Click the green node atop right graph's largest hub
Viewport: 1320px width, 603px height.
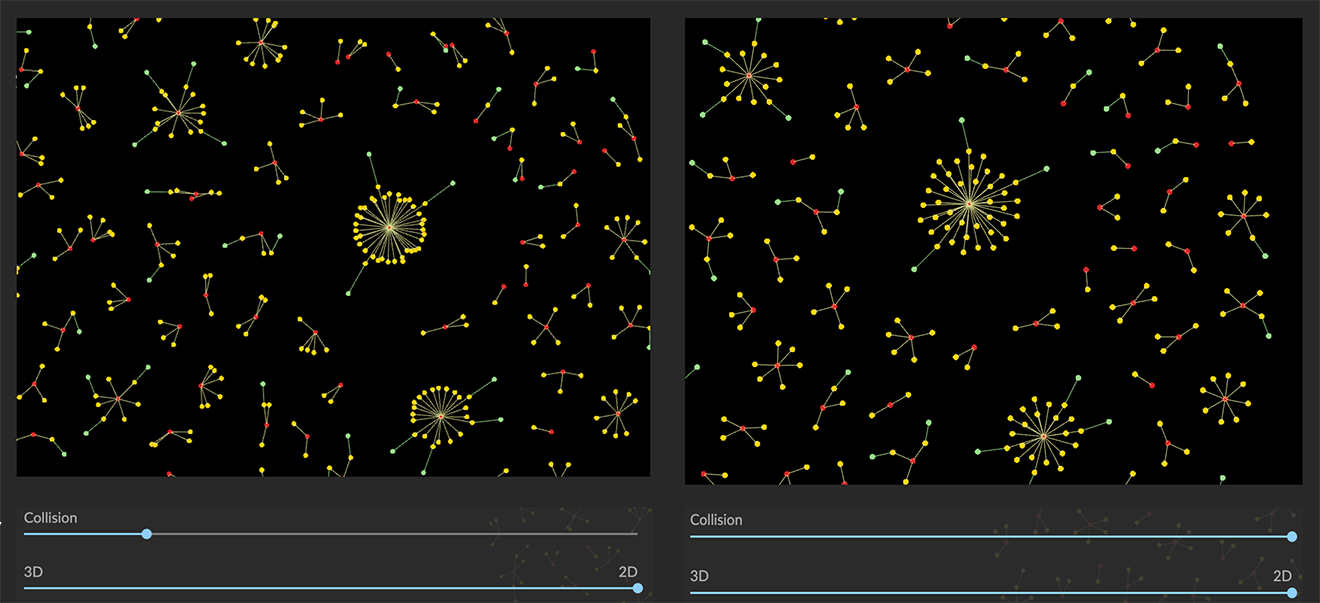click(961, 120)
